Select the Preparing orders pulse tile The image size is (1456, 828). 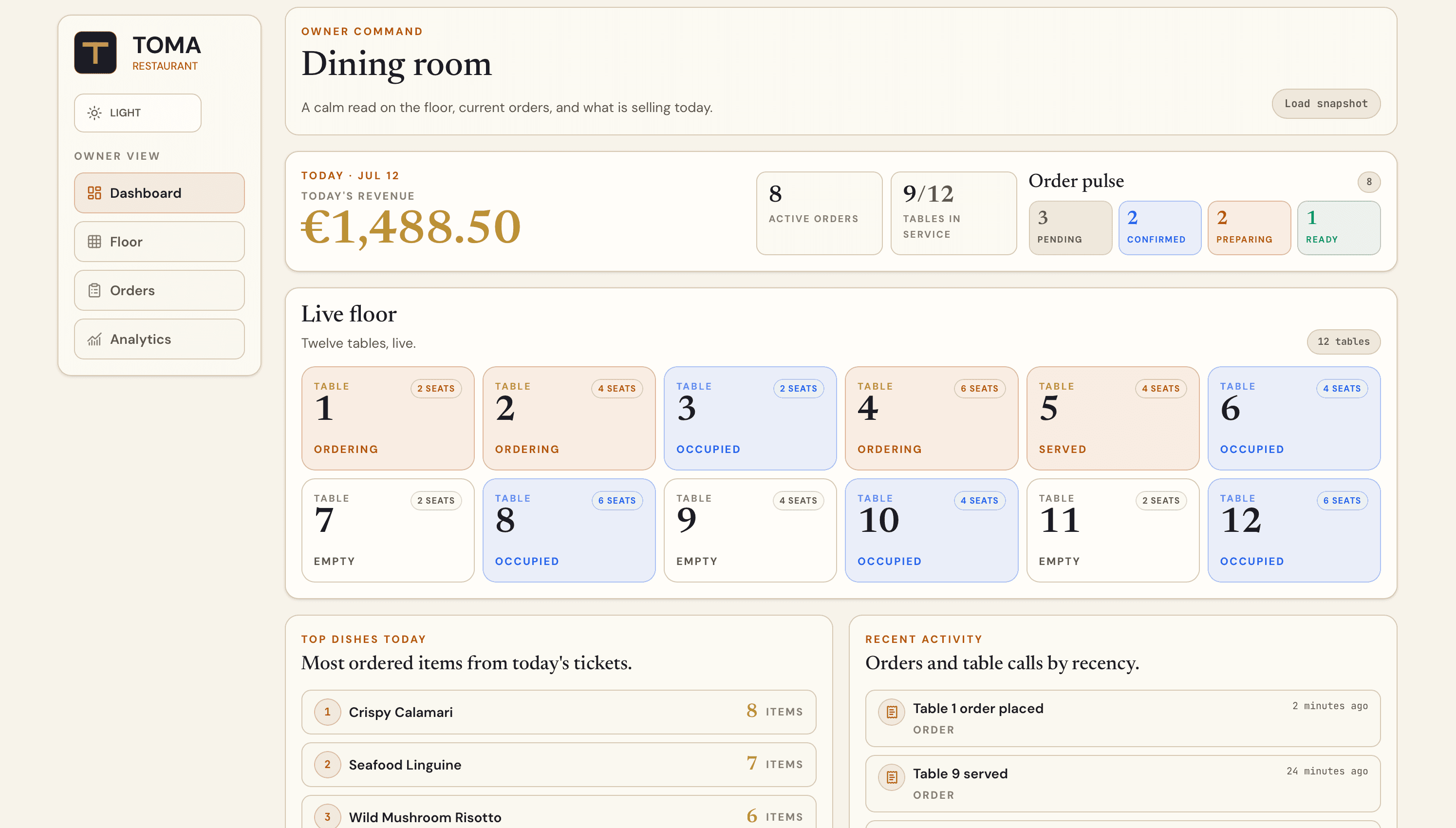coord(1249,227)
